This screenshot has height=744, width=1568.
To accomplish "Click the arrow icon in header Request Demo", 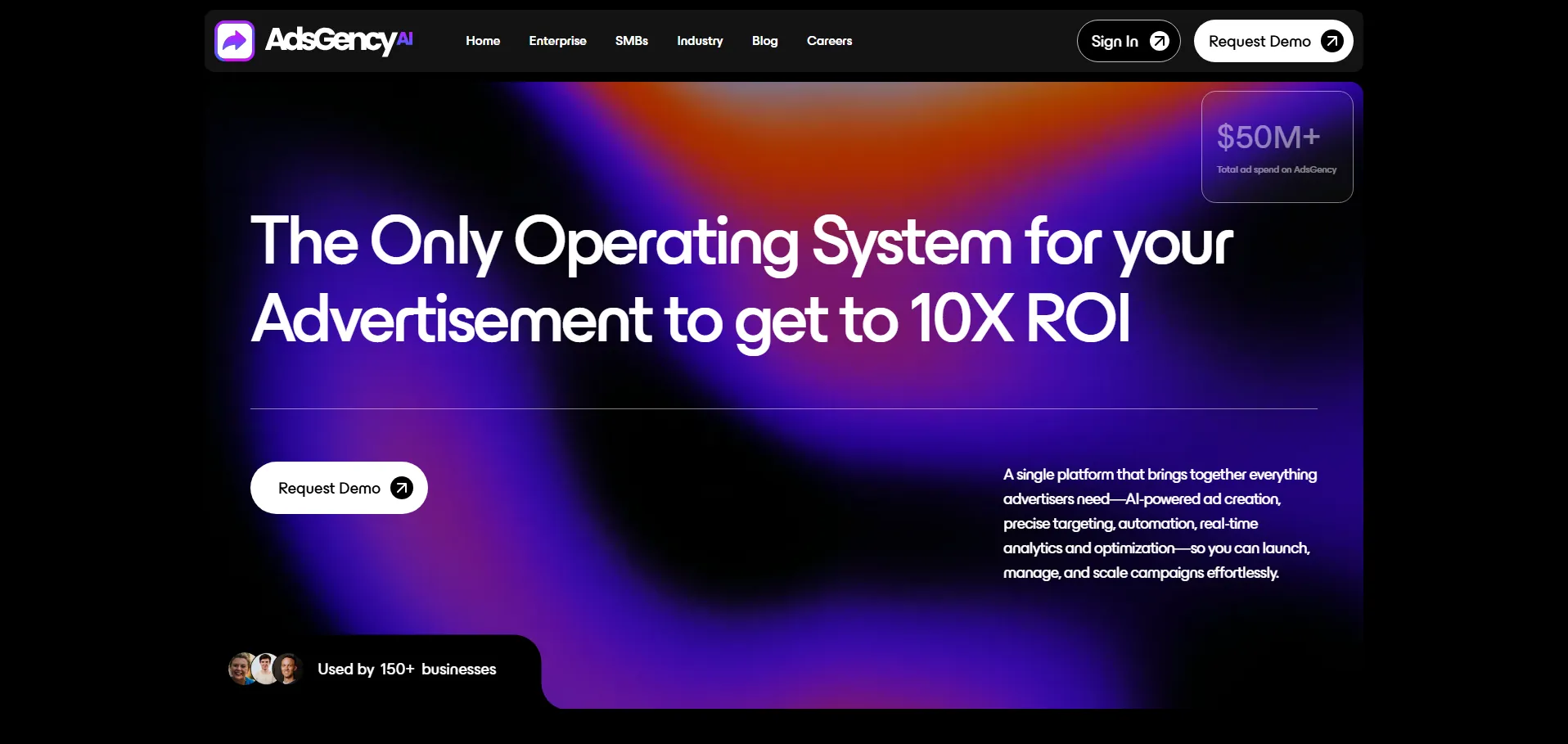I will (x=1331, y=41).
